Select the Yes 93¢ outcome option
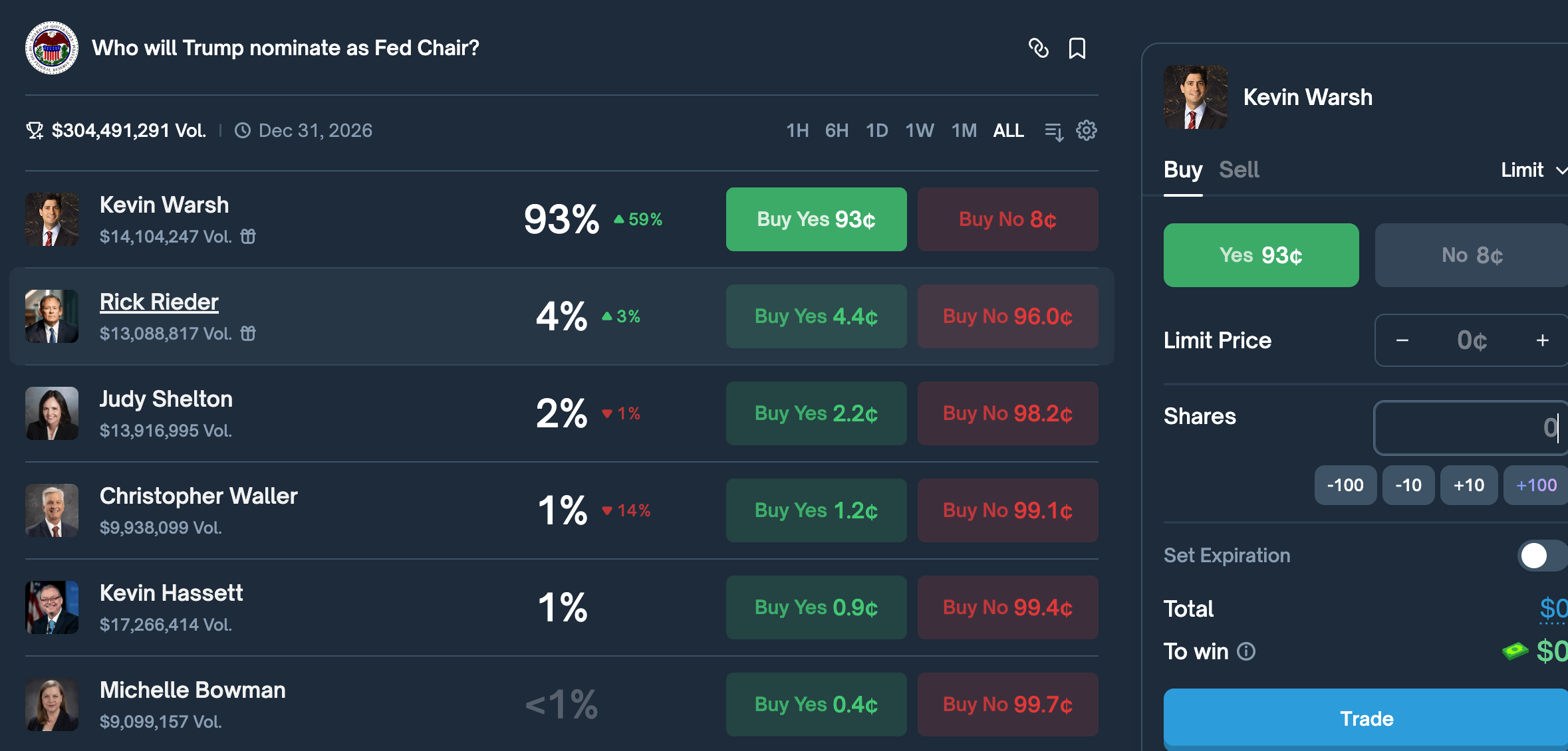1568x751 pixels. coord(1261,255)
